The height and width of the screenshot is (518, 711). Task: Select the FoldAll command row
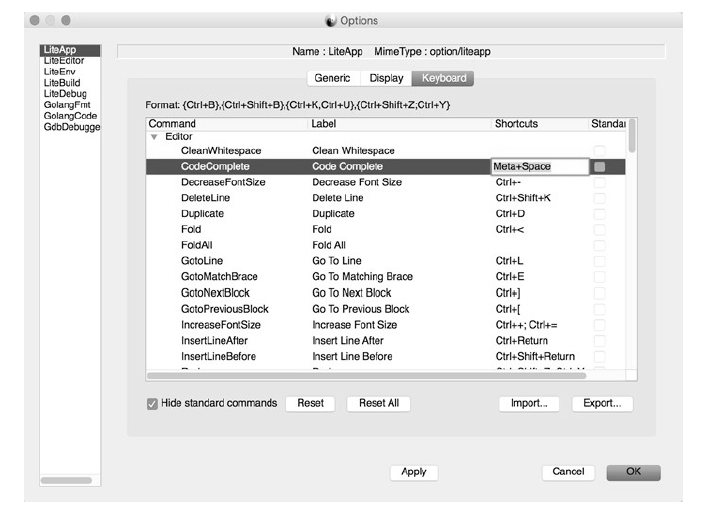386,245
